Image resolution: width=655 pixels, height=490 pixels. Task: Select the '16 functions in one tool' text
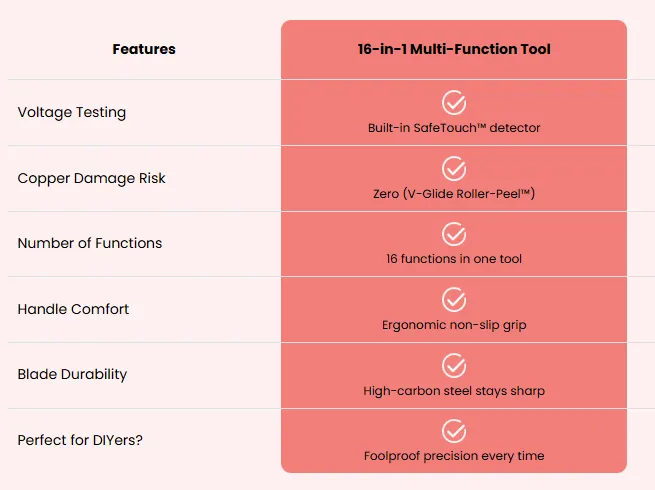454,259
